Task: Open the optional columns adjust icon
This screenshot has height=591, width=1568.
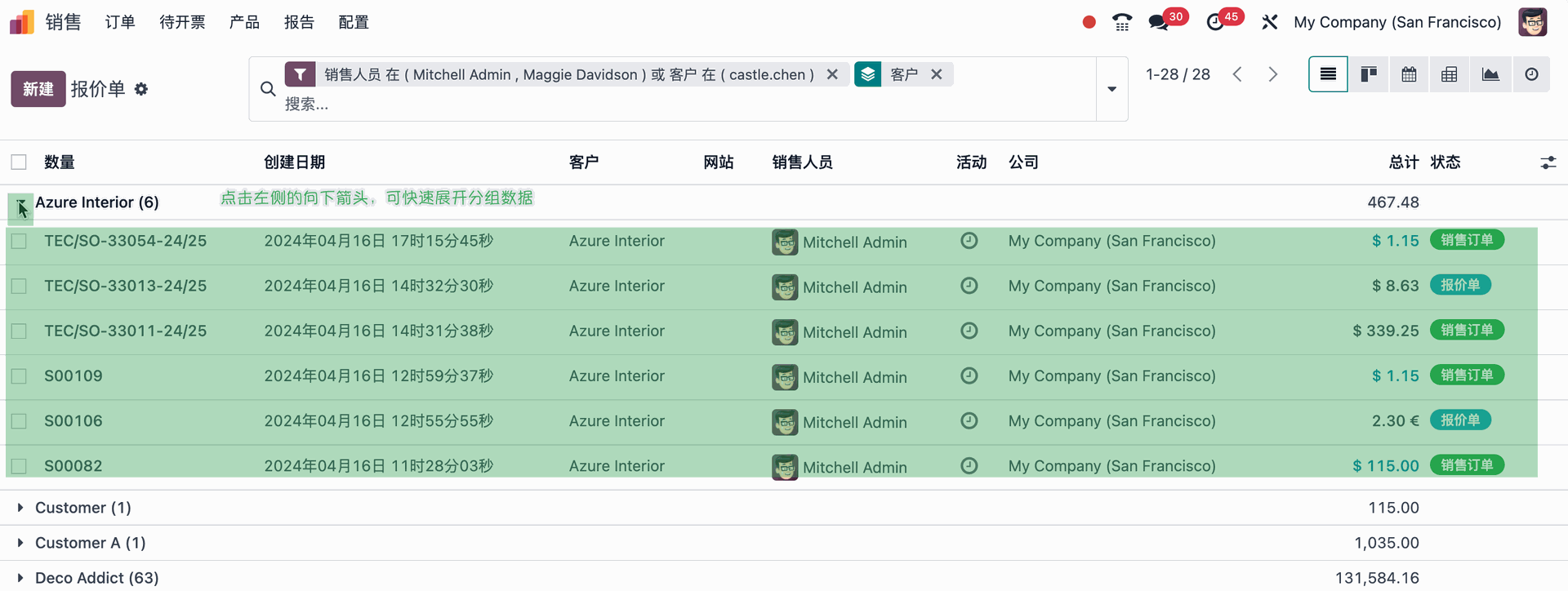Action: pos(1548,162)
